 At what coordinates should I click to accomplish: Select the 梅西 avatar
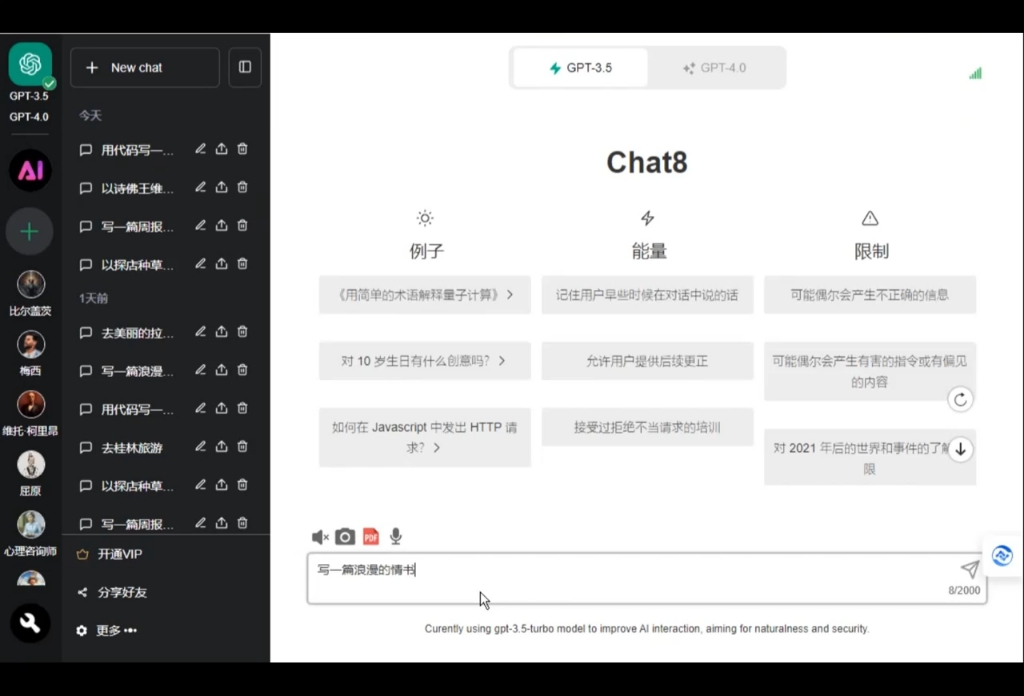click(x=31, y=345)
